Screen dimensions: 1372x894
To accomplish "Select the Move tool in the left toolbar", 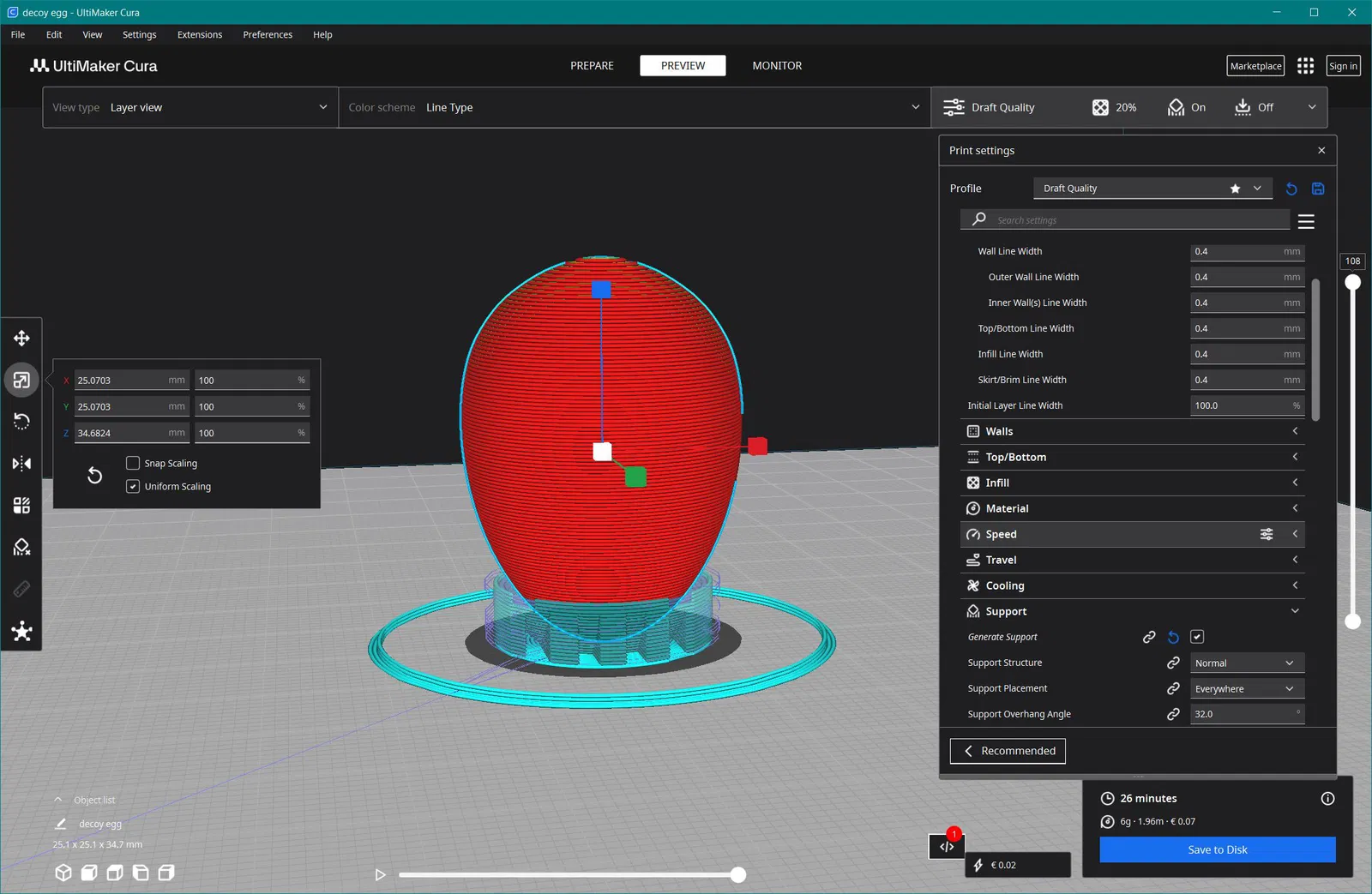I will [21, 339].
